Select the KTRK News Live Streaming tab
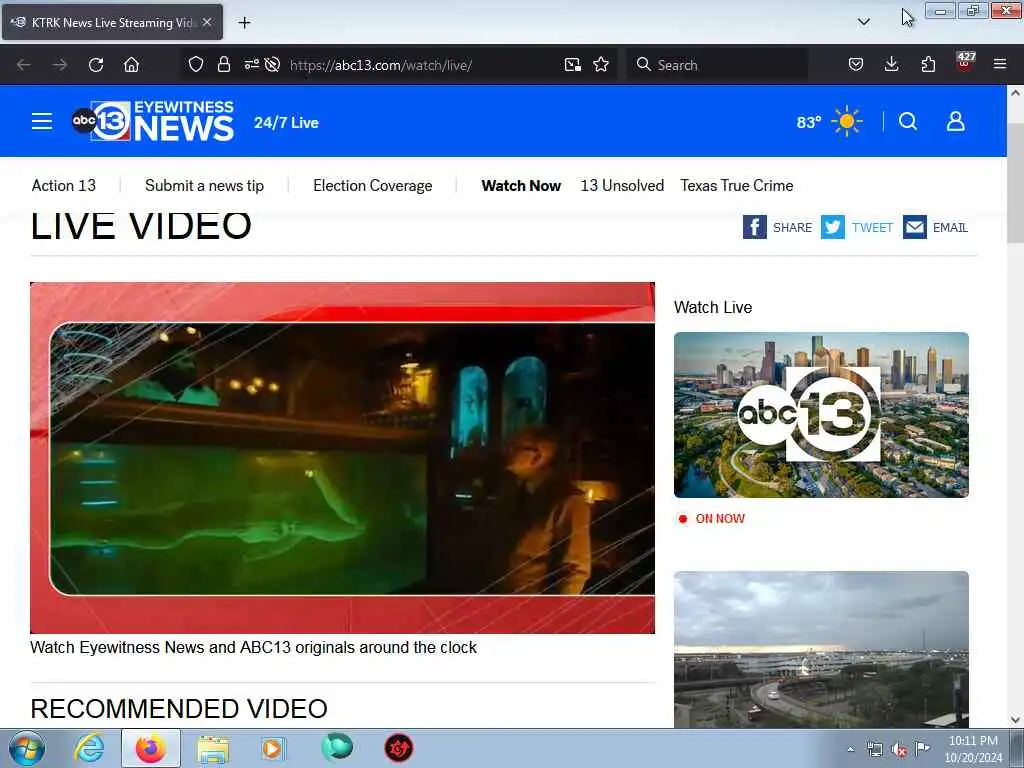Screen dimensions: 1024x768 point(112,22)
